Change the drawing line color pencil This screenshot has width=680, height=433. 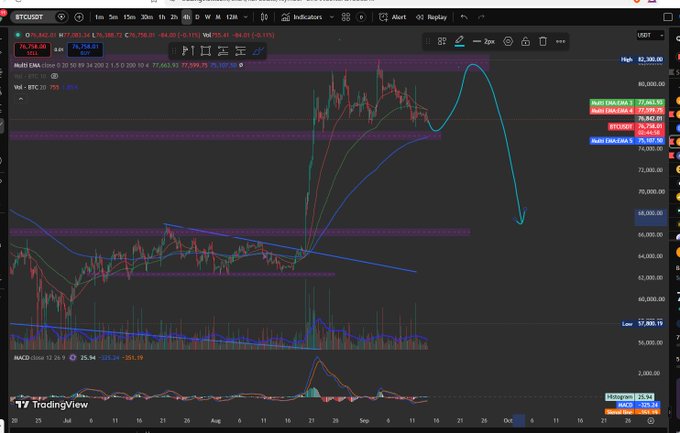tap(459, 42)
